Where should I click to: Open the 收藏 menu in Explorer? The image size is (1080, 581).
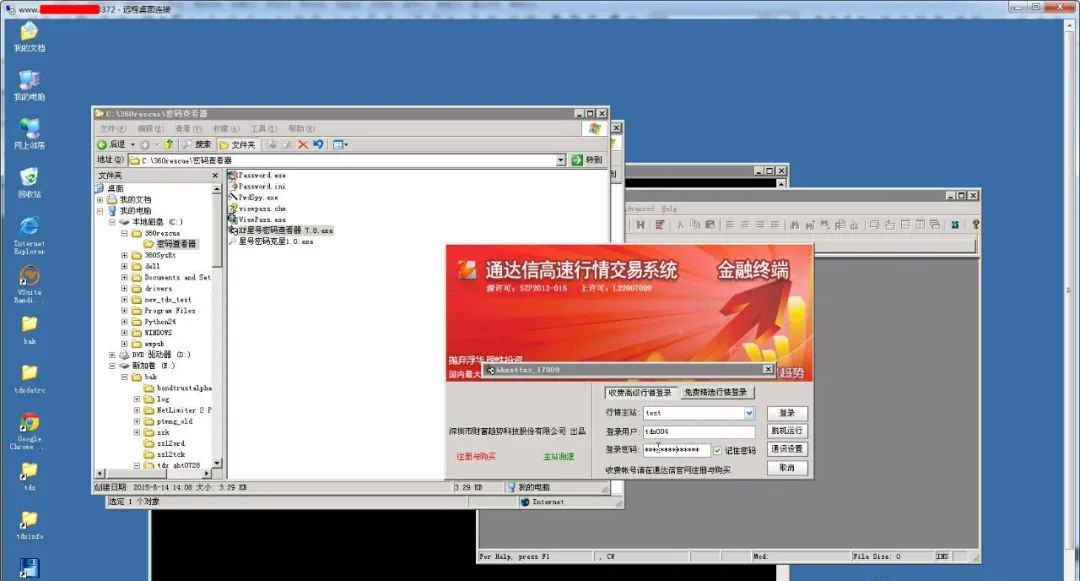point(225,129)
